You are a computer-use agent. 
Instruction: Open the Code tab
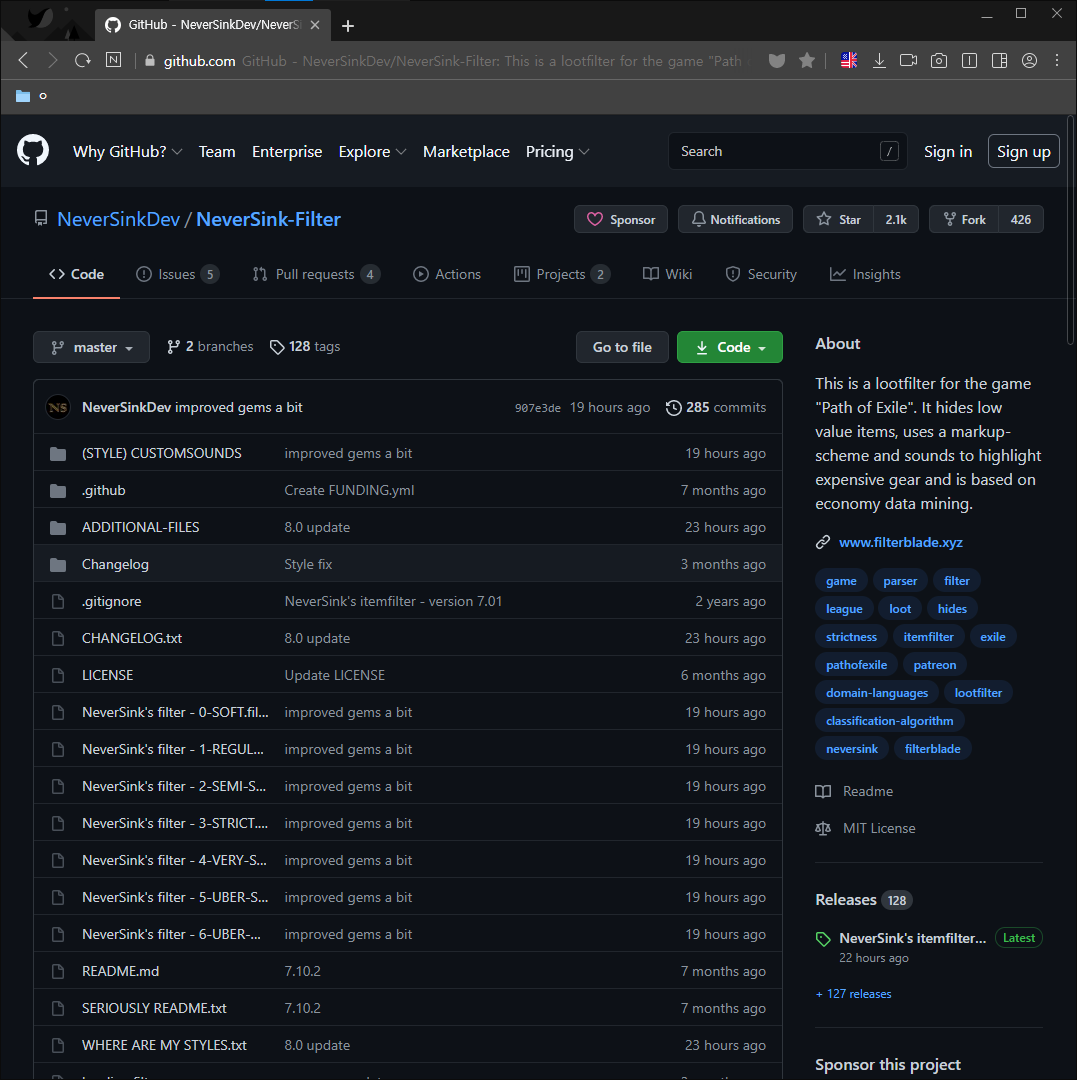(x=76, y=274)
